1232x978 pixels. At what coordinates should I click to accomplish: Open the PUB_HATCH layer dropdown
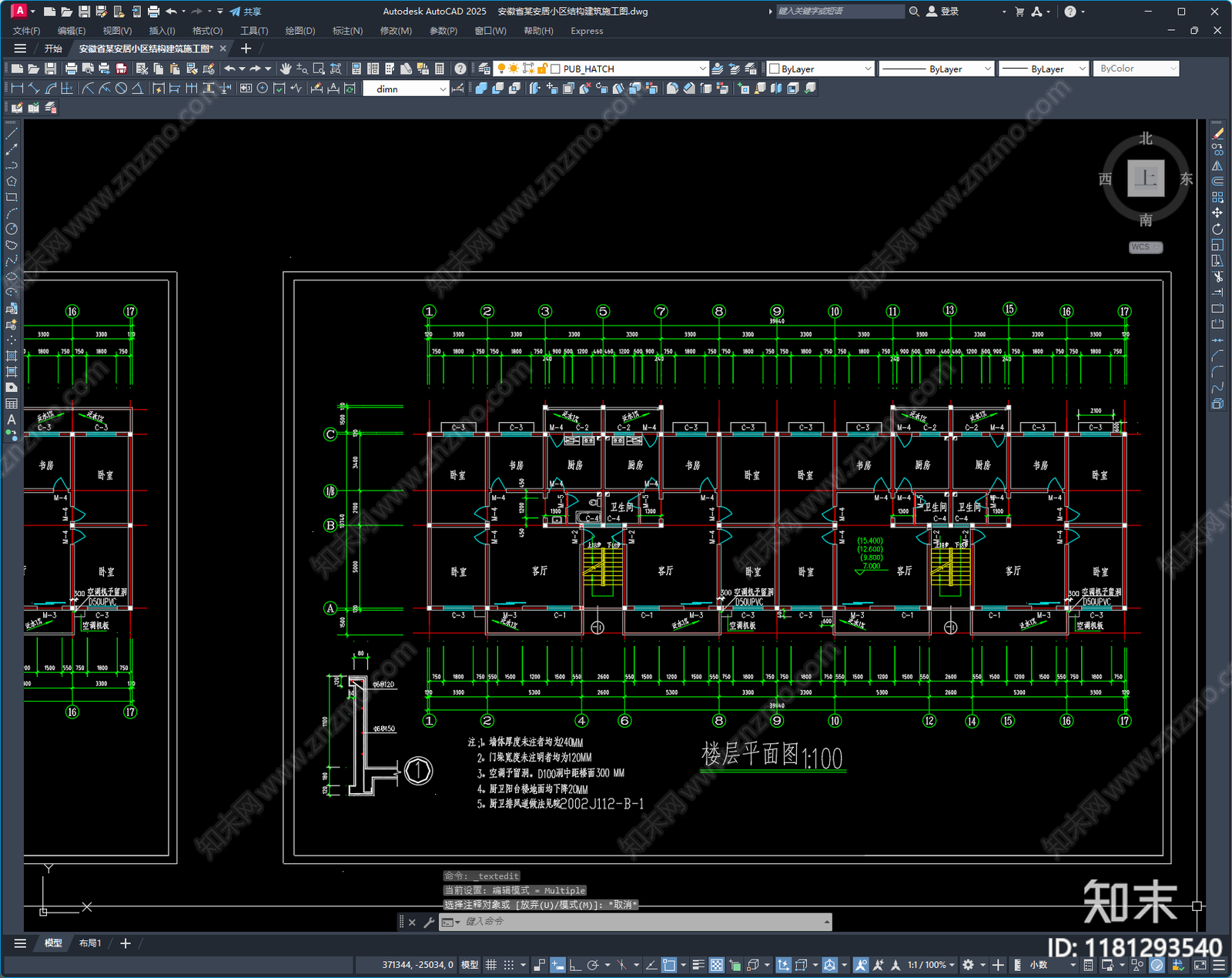702,69
